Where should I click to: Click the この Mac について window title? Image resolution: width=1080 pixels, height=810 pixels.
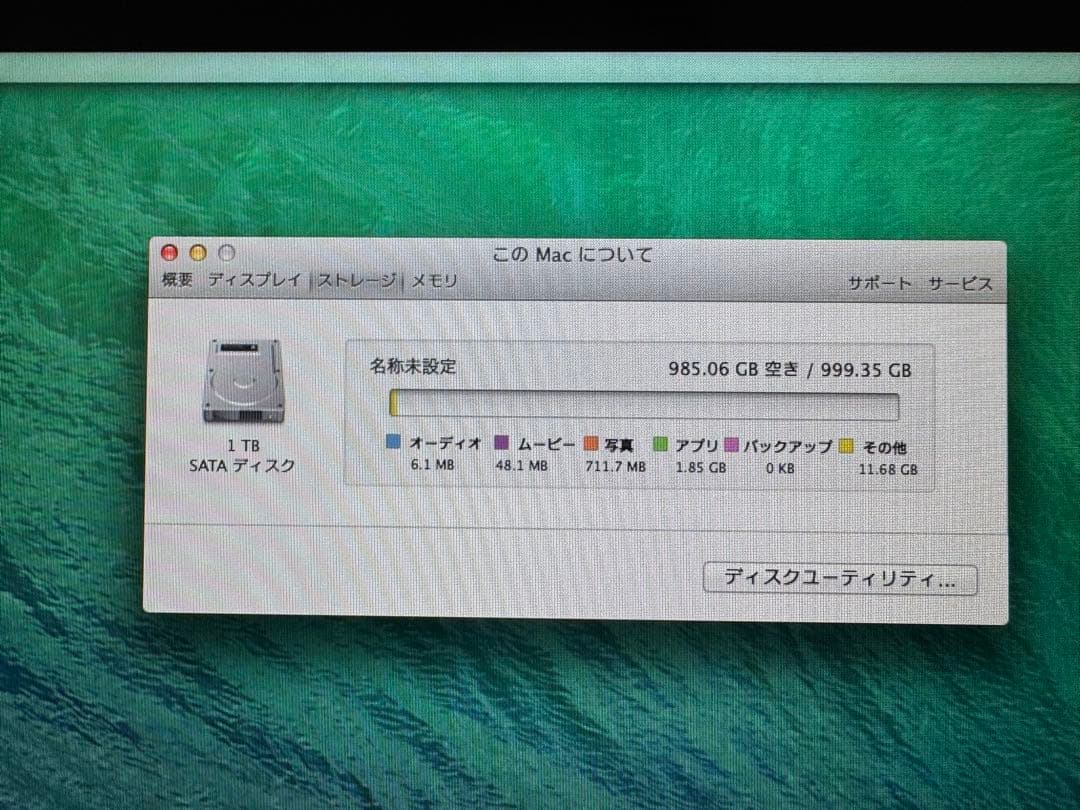(572, 255)
